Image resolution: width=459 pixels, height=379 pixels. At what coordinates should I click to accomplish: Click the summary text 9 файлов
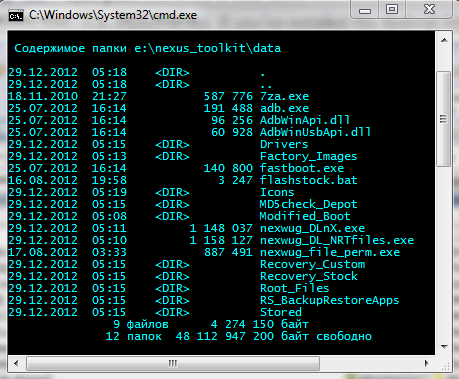(141, 324)
